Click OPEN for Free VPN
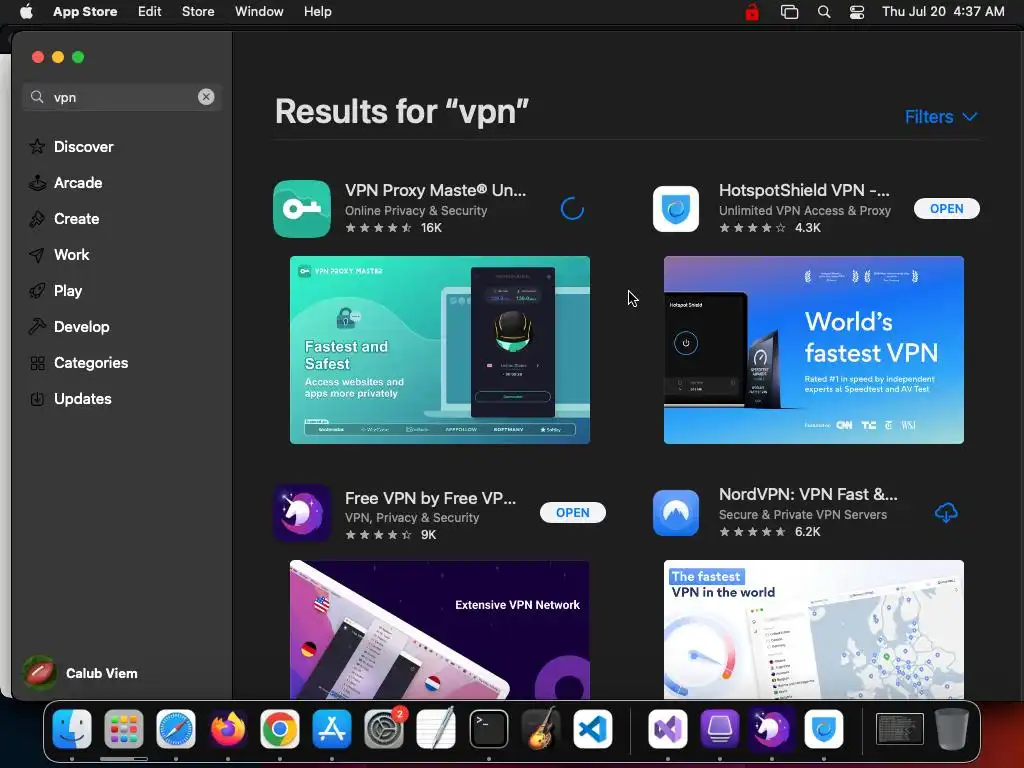 coord(573,513)
